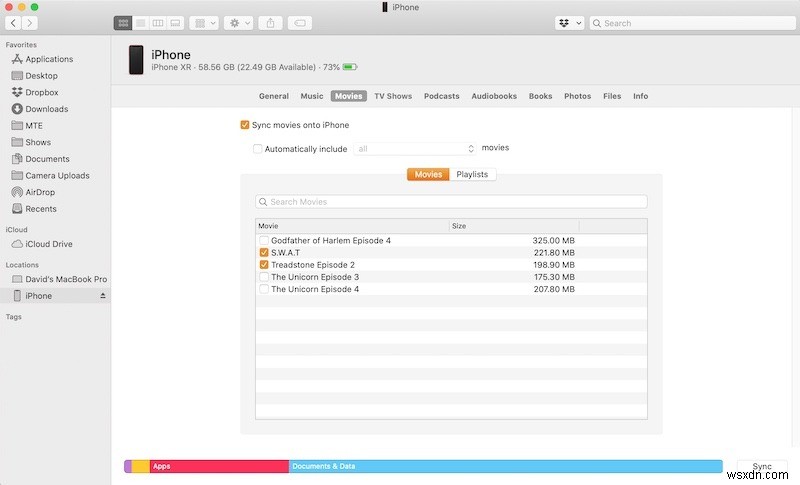The image size is (800, 485).
Task: Select the Playlists segment button
Action: (472, 174)
